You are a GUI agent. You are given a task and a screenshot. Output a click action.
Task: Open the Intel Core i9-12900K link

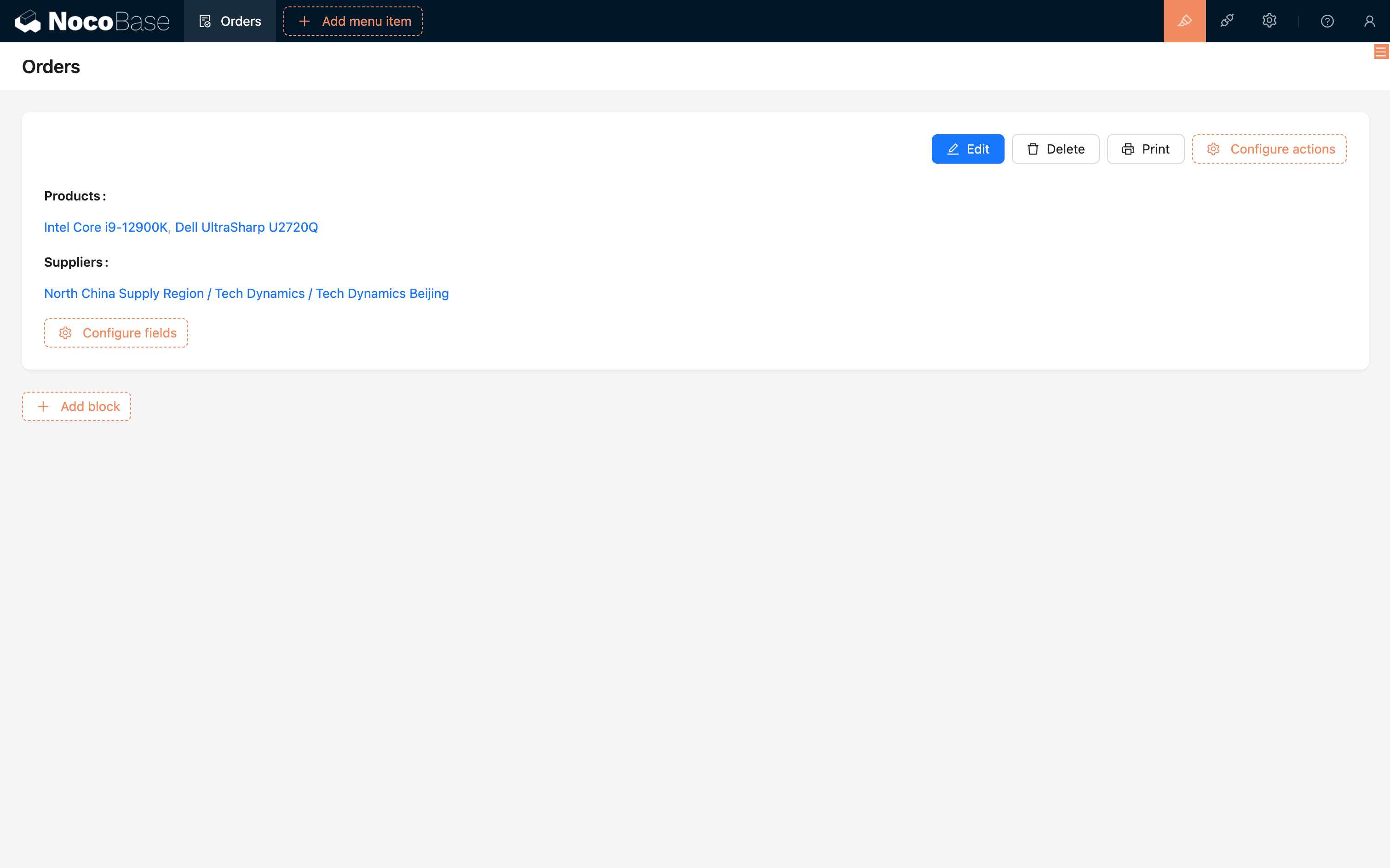point(106,227)
